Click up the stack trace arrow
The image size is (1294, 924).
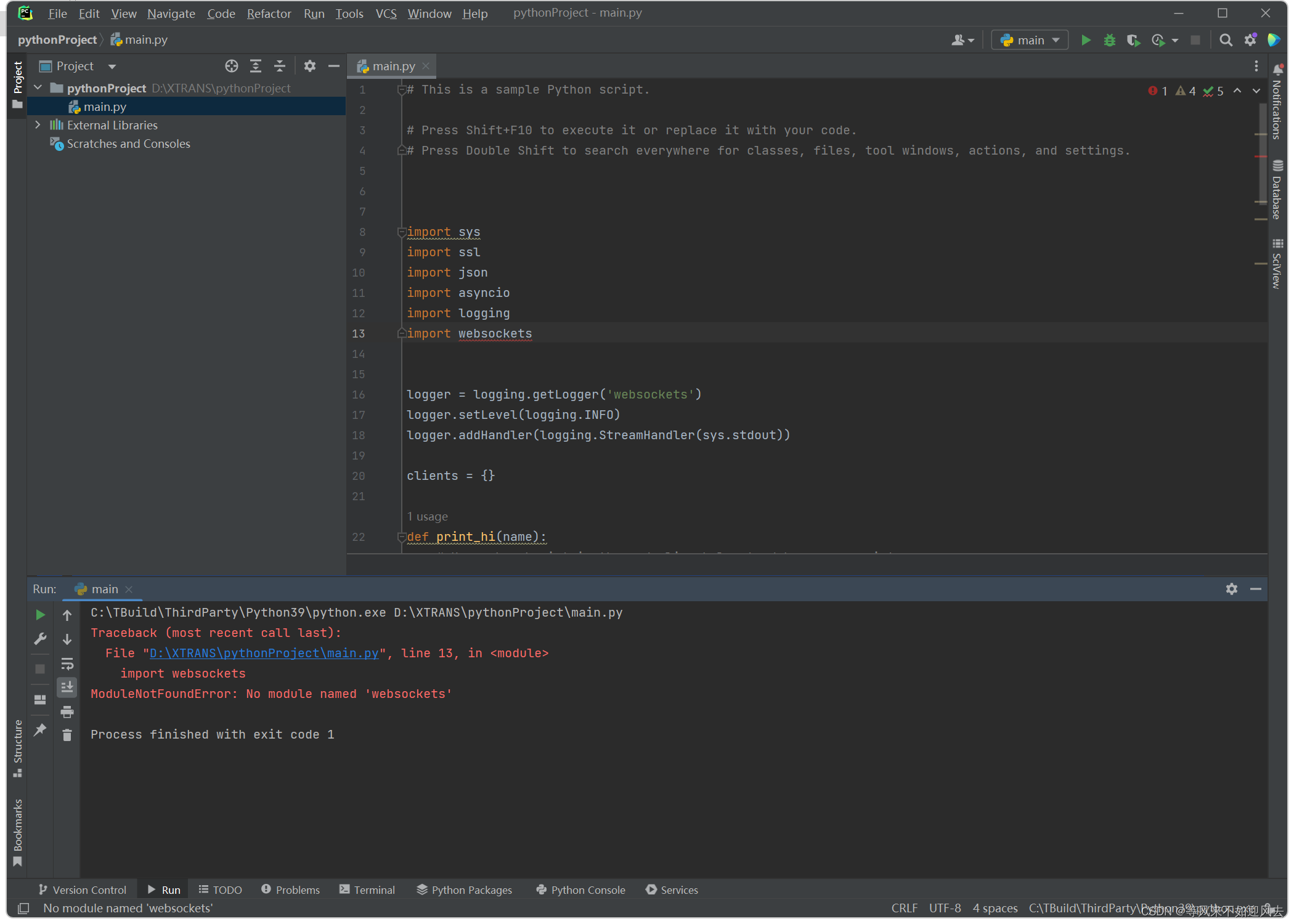tap(67, 615)
